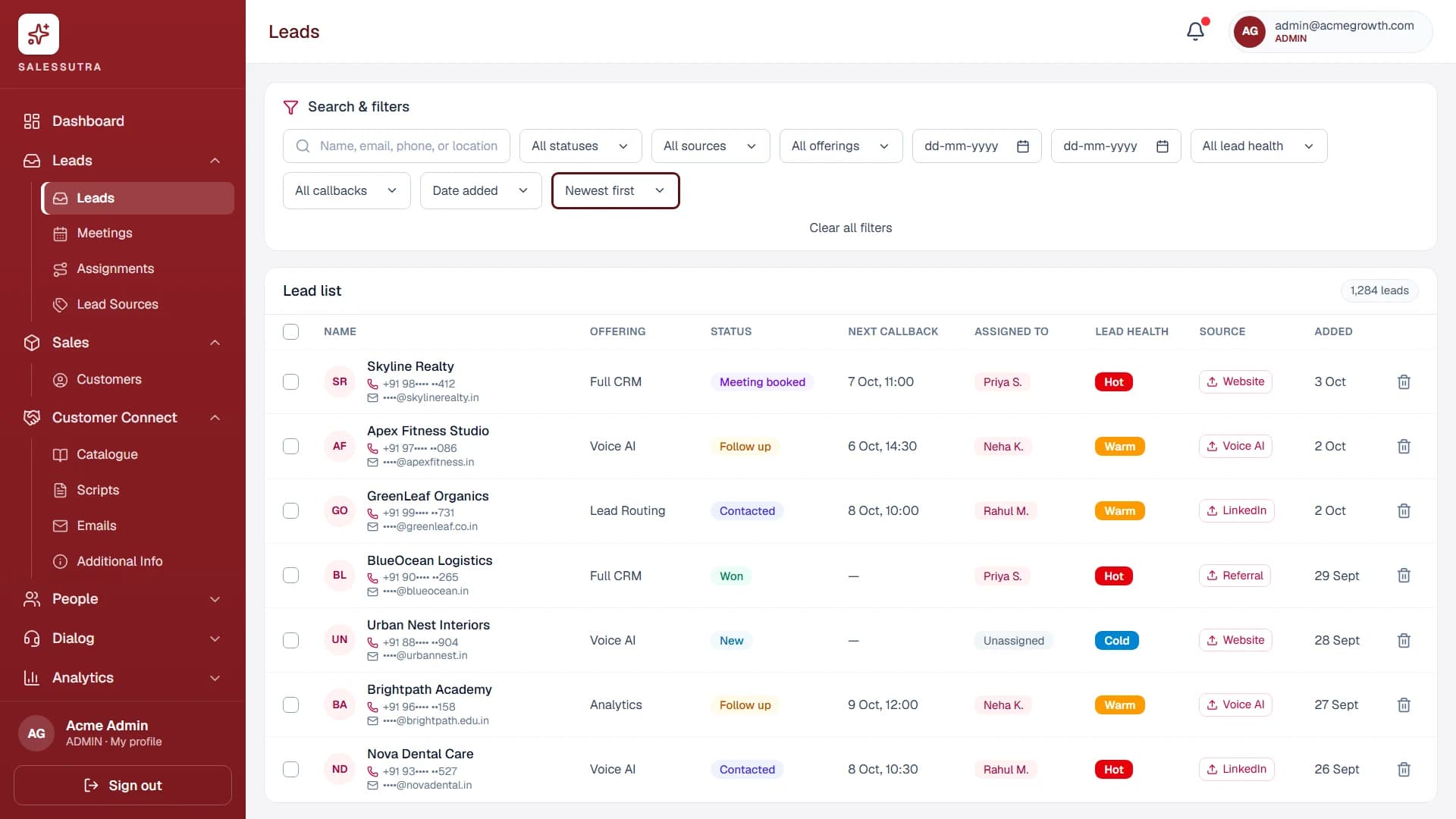Click the SalesSutra logo icon

(x=39, y=34)
